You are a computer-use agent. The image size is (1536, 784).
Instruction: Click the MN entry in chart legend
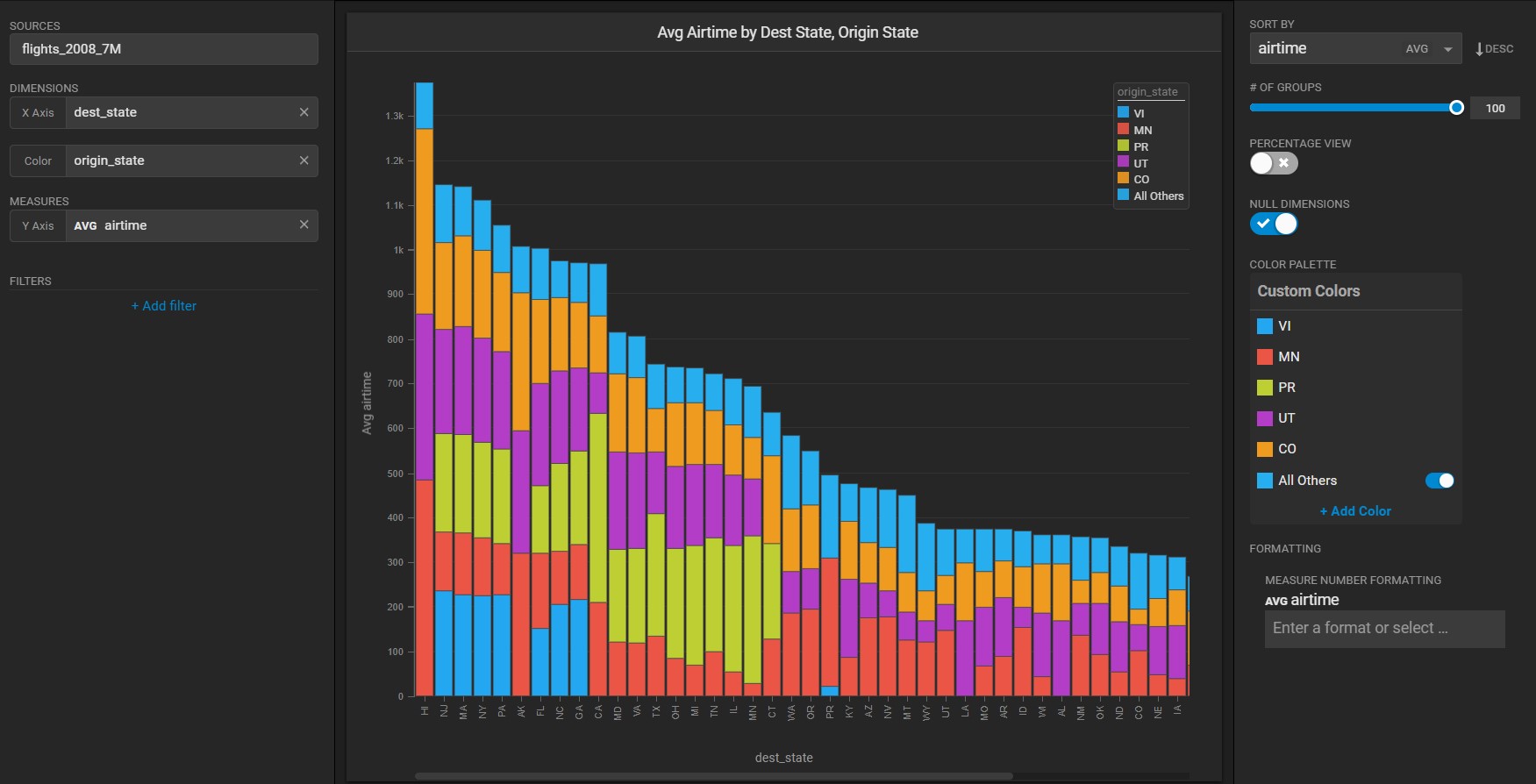1141,130
